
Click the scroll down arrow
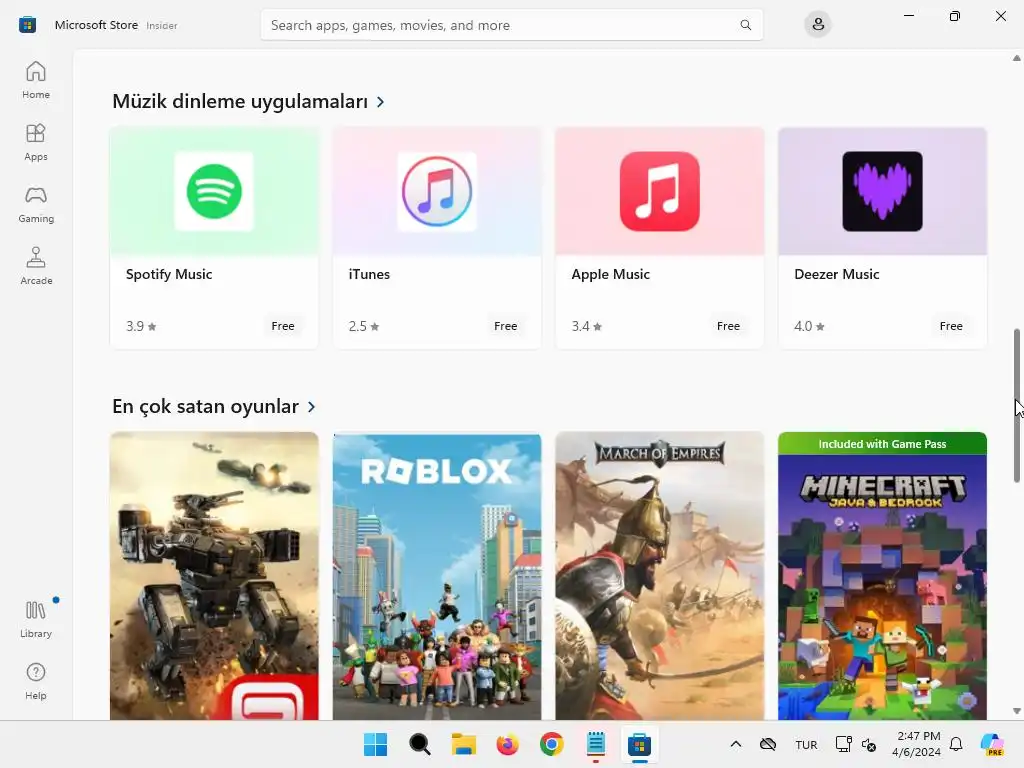[x=1017, y=711]
